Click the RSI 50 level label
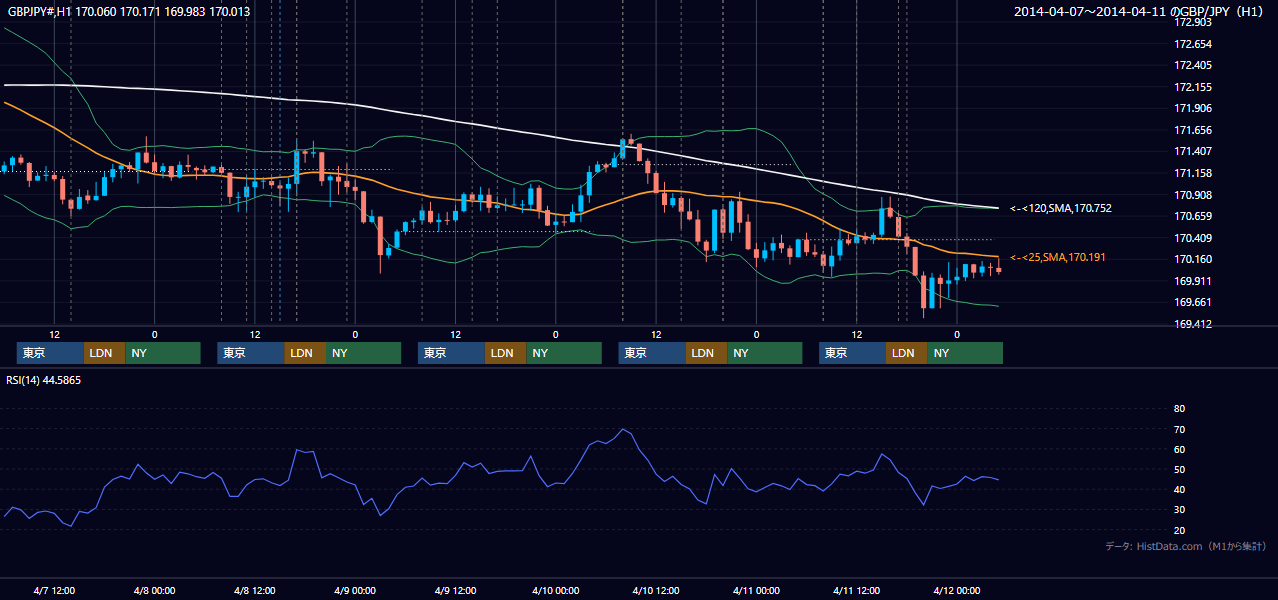The image size is (1278, 600). (x=1179, y=469)
